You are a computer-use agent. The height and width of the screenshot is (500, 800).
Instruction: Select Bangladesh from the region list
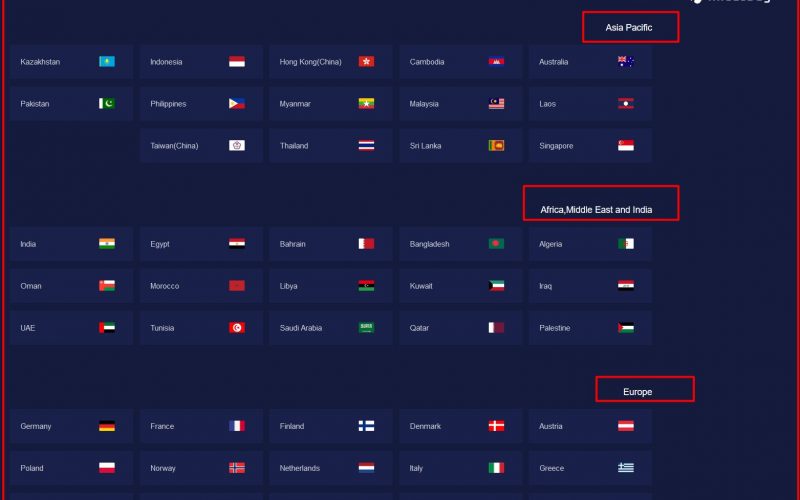[461, 244]
